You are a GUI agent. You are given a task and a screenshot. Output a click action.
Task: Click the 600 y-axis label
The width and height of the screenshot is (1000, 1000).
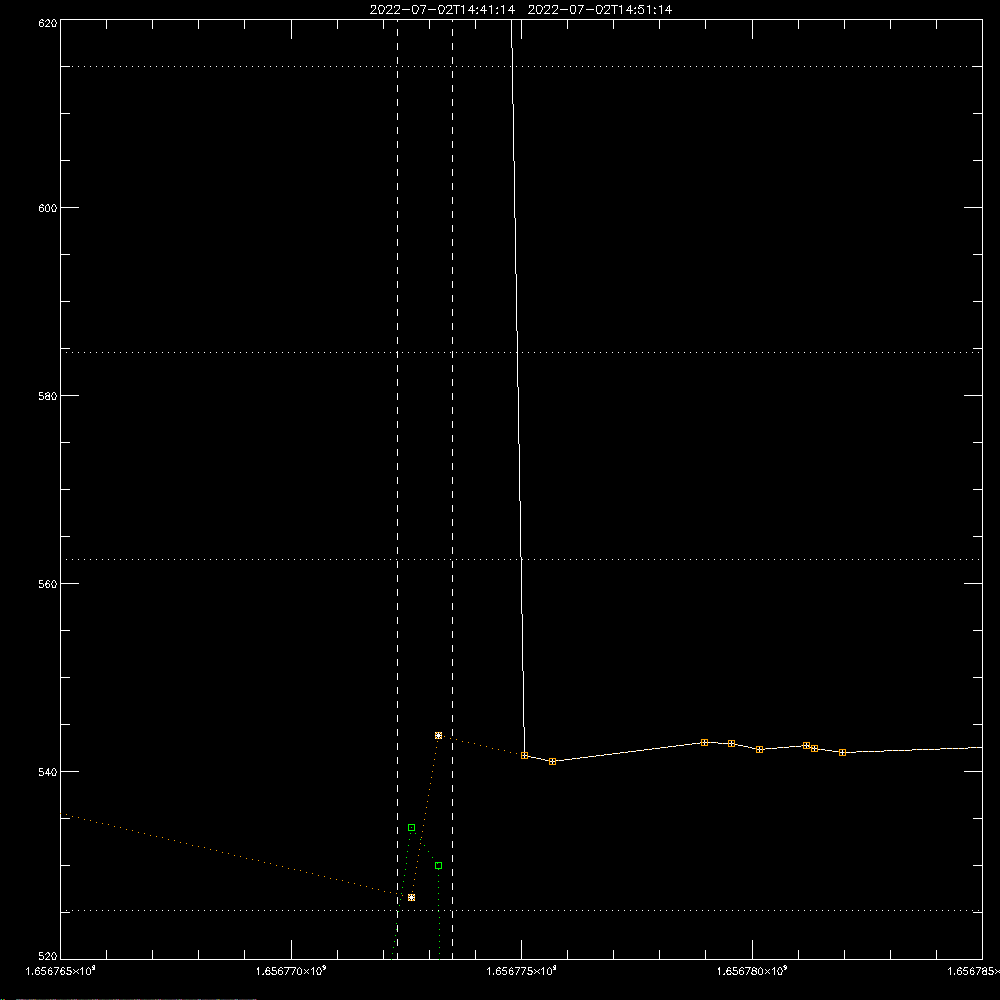[48, 208]
